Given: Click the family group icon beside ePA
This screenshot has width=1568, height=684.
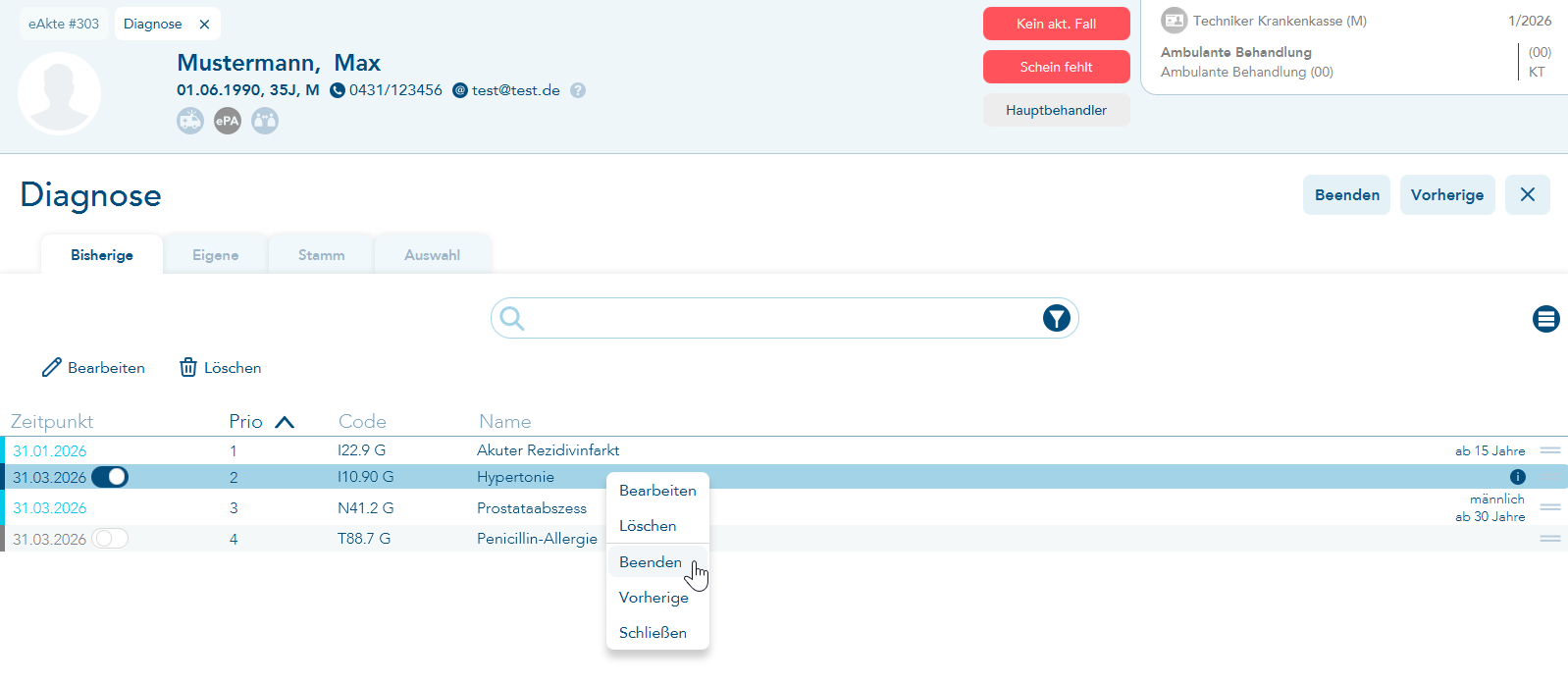Looking at the screenshot, I should [x=265, y=121].
